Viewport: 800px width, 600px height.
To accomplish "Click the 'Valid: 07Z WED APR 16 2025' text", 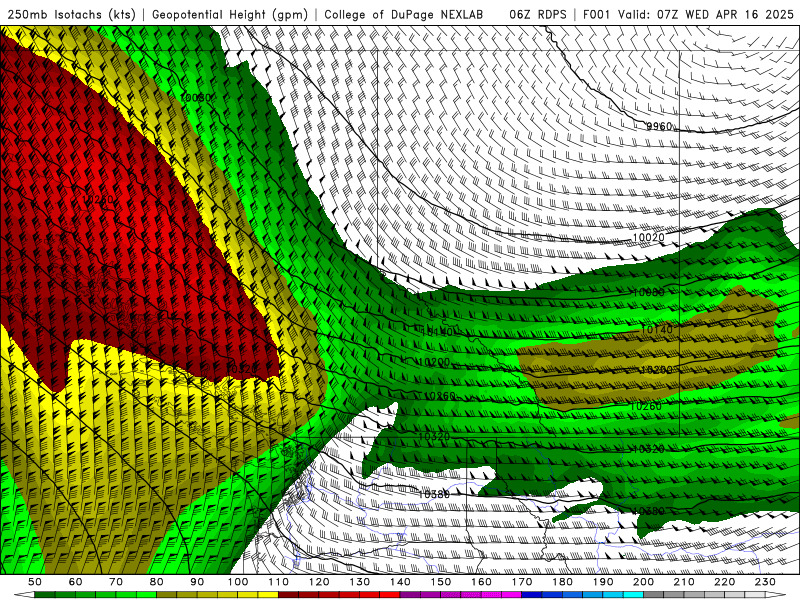I will 706,15.
